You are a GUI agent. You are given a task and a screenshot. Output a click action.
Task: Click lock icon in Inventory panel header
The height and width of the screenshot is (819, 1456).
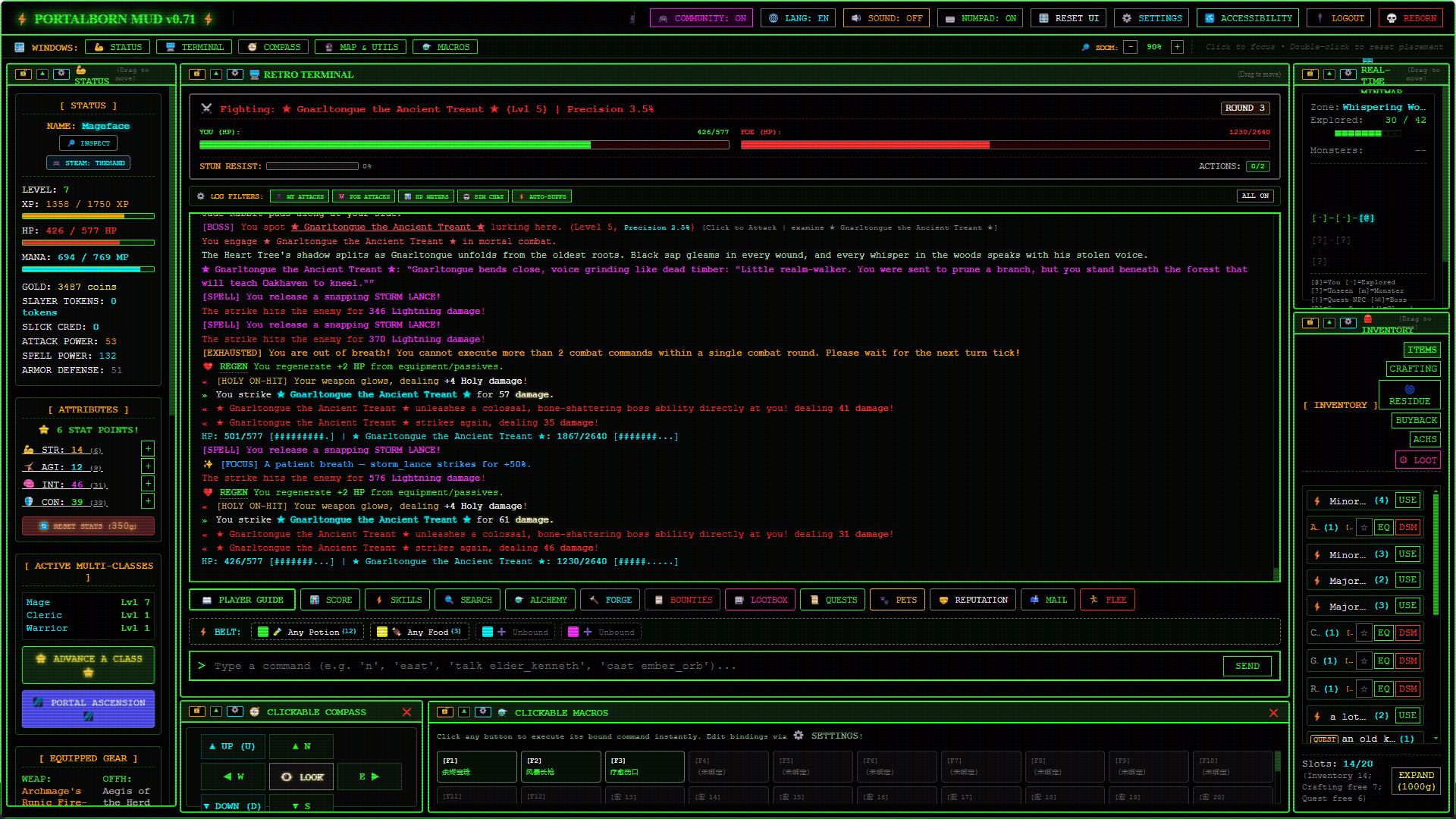[1310, 323]
